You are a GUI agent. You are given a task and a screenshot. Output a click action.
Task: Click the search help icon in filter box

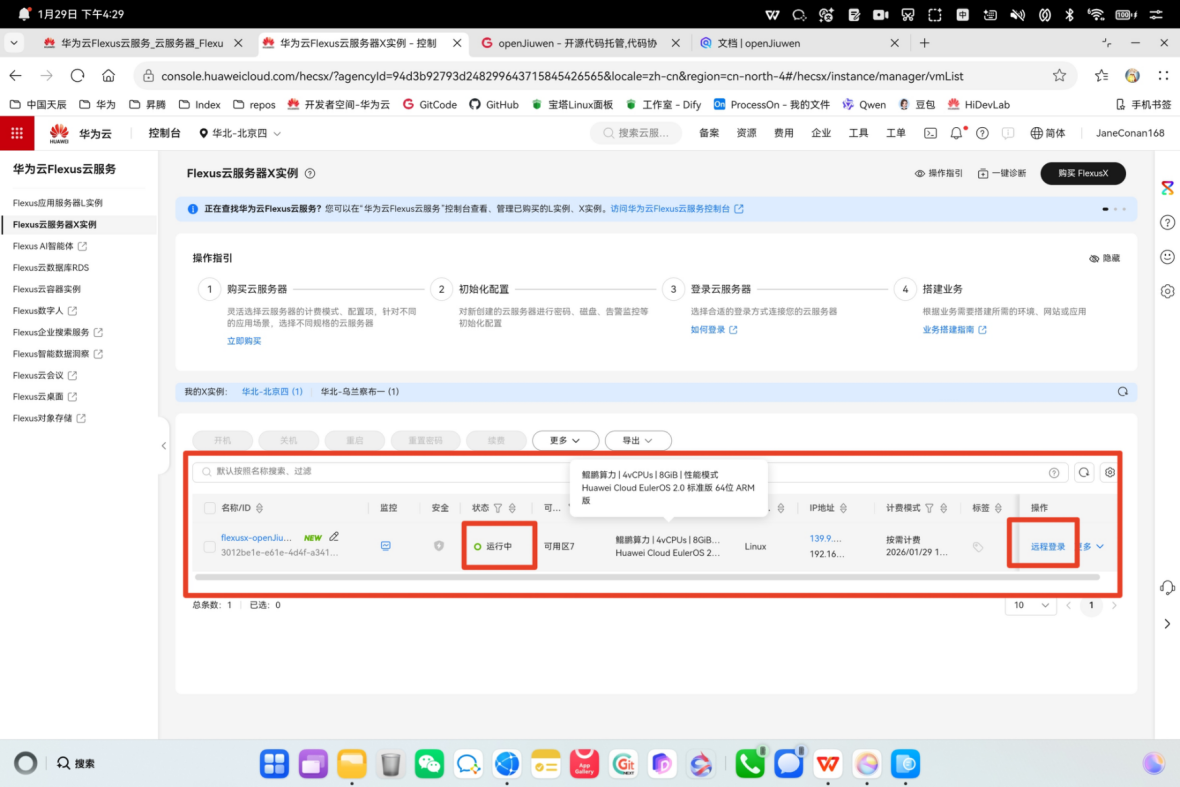1054,473
